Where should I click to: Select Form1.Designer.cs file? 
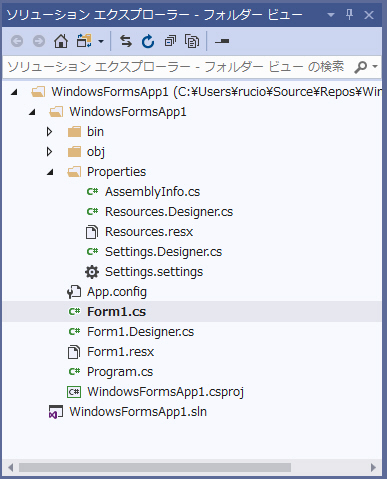pos(140,332)
